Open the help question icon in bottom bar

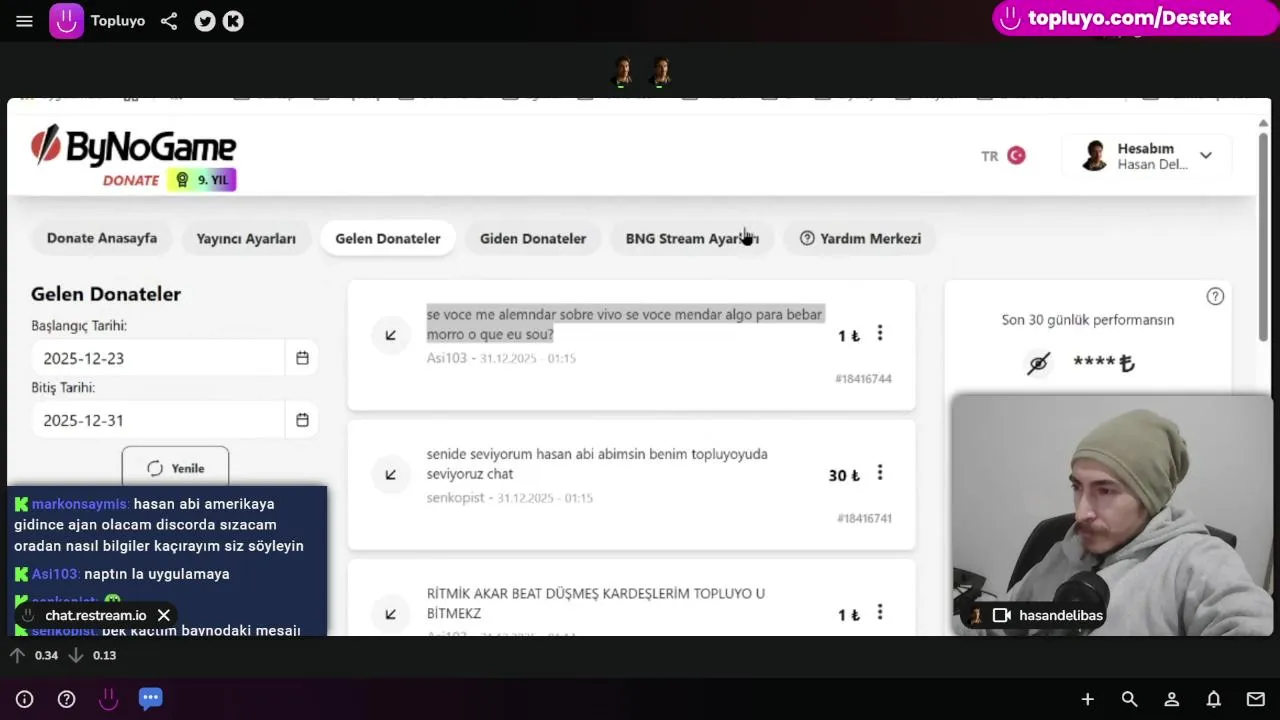66,699
